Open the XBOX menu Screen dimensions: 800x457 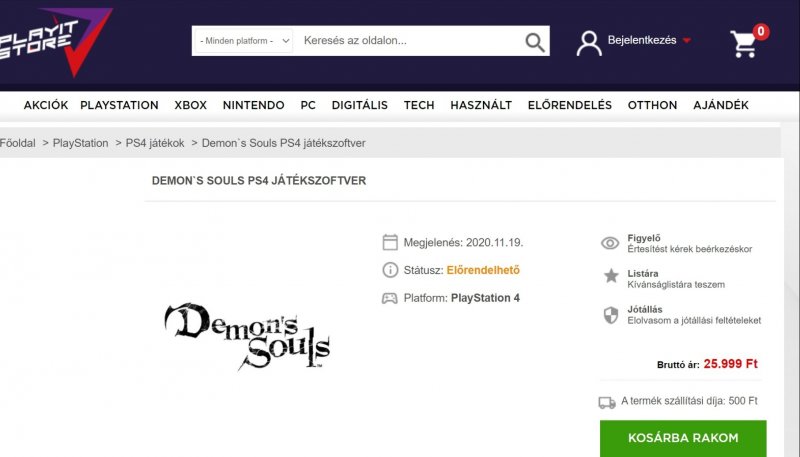190,105
